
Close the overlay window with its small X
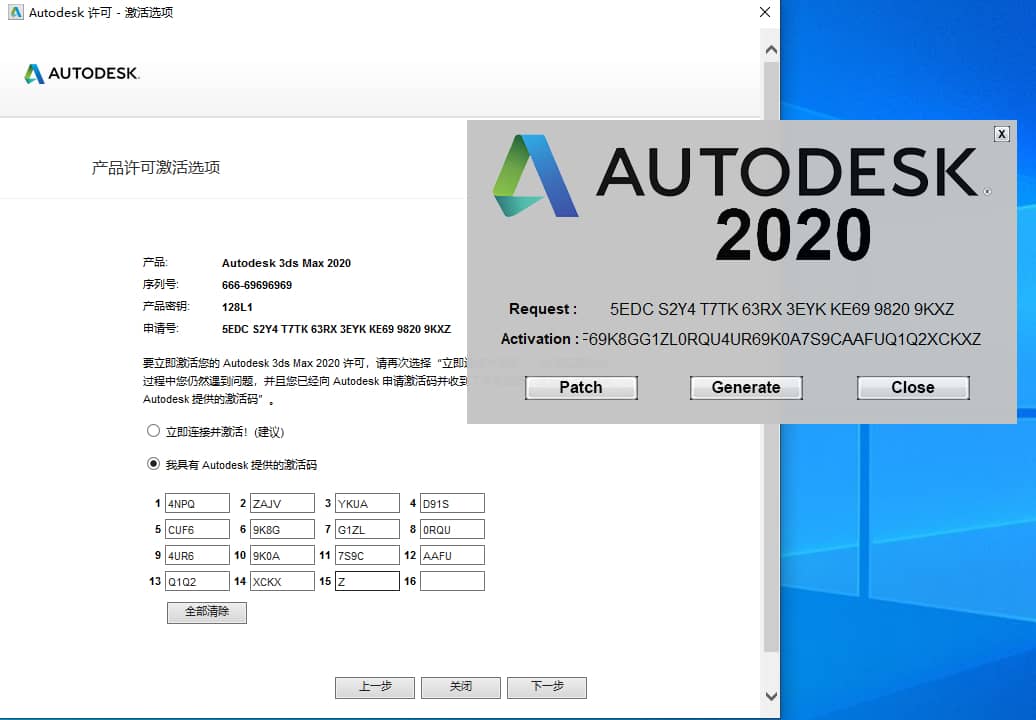tap(1001, 134)
